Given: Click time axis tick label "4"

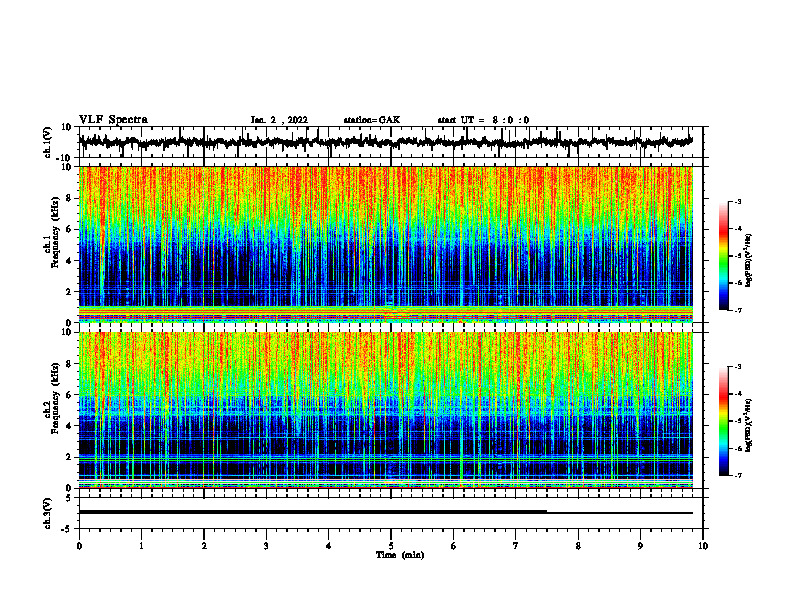Looking at the screenshot, I should (328, 546).
